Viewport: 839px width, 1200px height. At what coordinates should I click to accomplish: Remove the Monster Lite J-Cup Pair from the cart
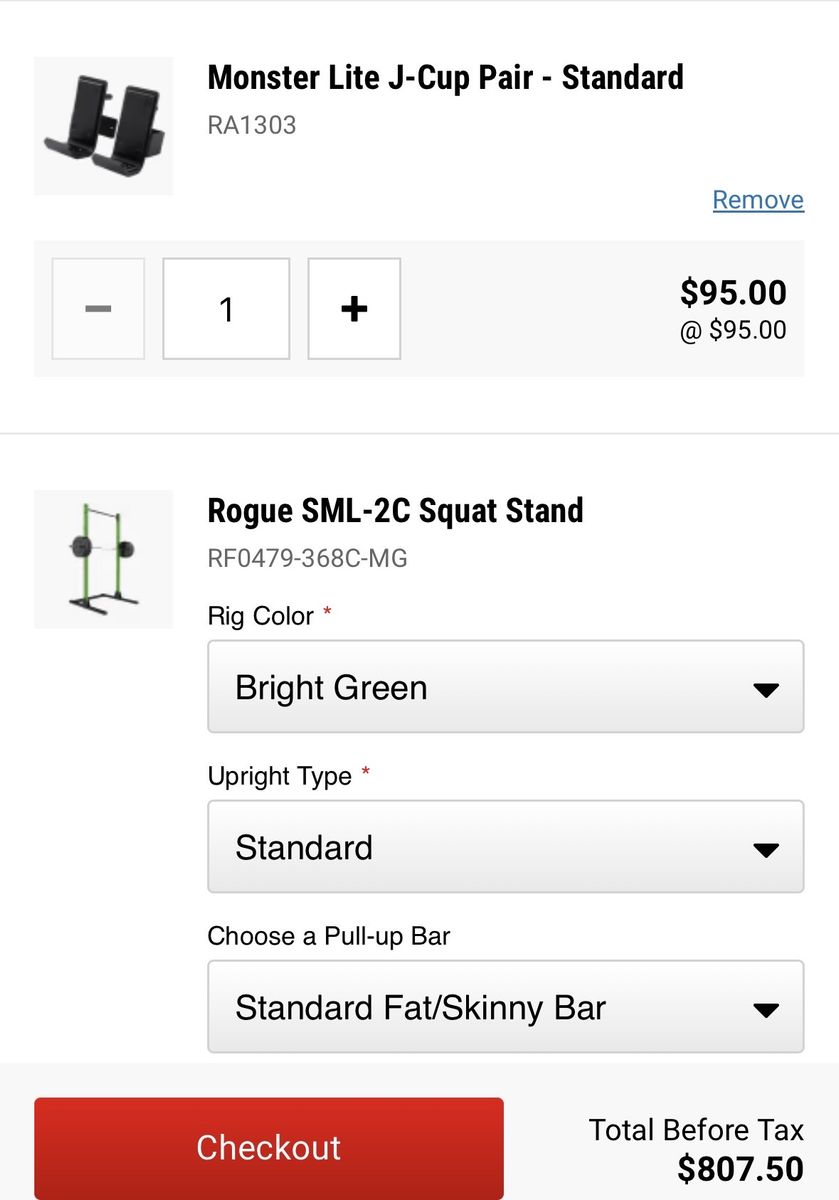[758, 200]
